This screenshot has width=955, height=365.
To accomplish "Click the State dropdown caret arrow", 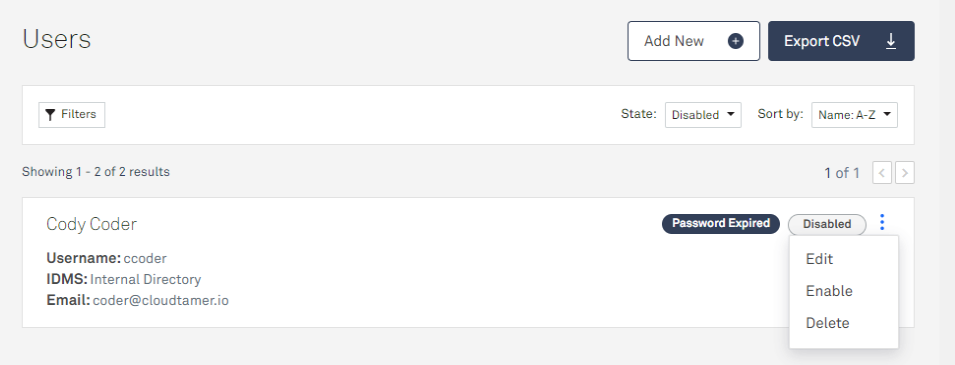I will [730, 114].
